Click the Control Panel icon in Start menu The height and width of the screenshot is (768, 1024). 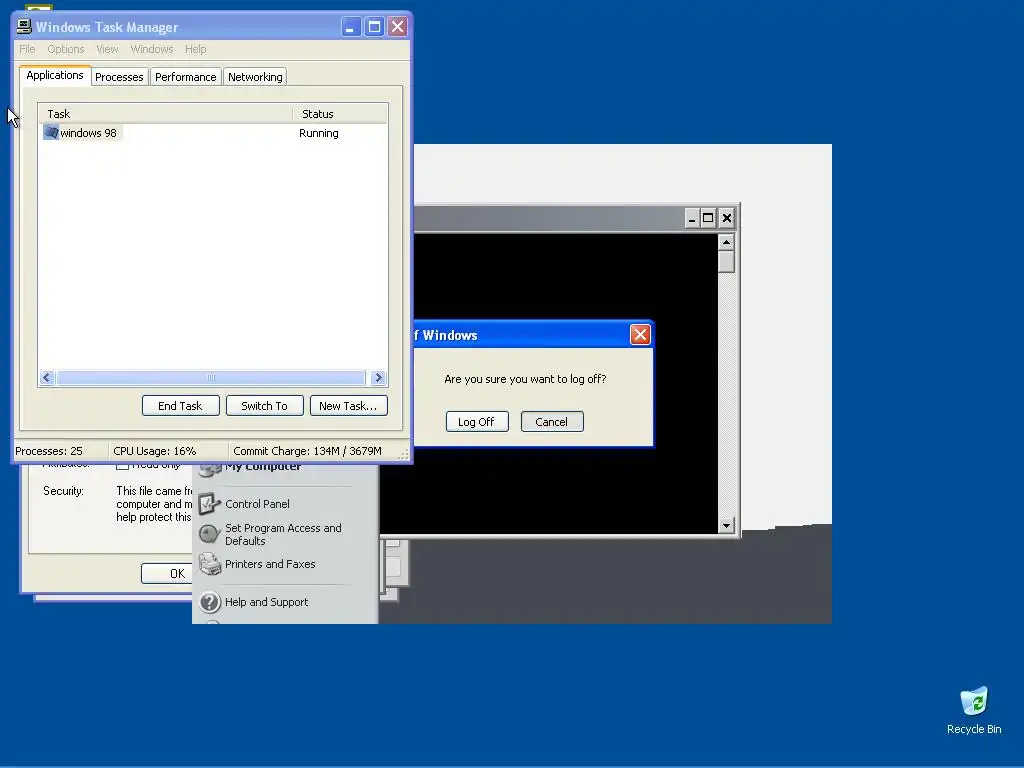209,504
